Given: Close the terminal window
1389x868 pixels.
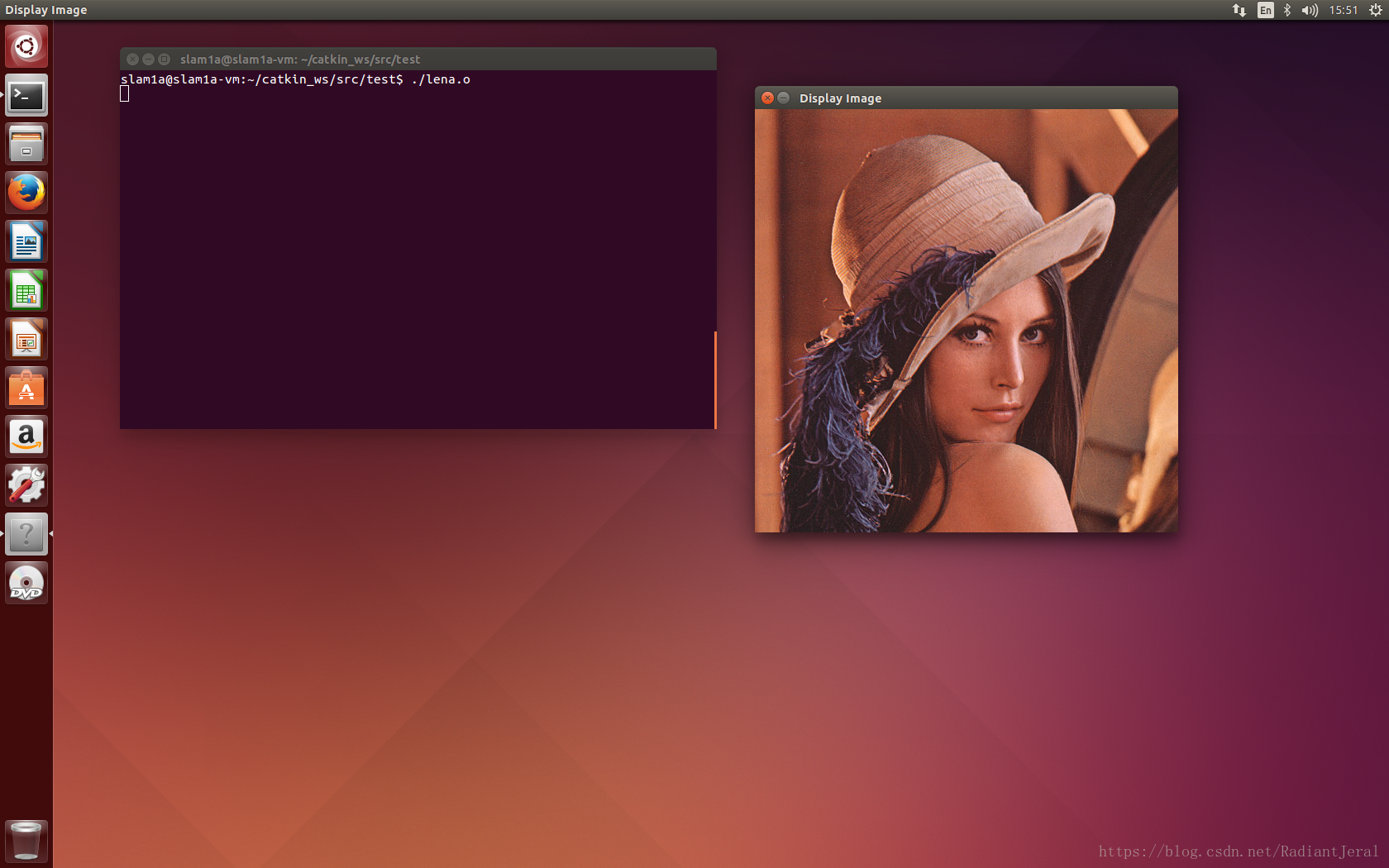Looking at the screenshot, I should point(132,59).
